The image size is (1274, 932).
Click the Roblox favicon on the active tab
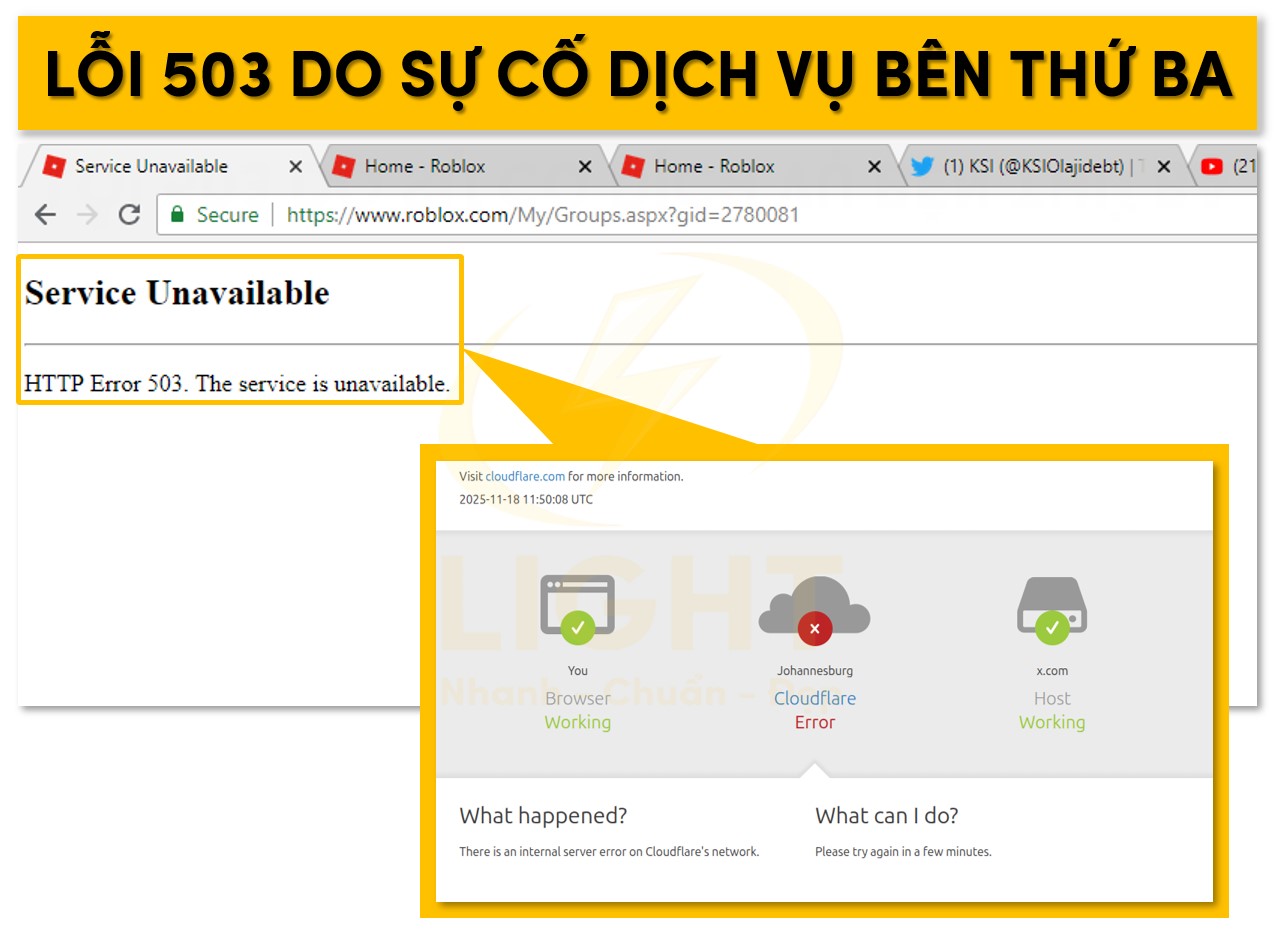pos(55,166)
